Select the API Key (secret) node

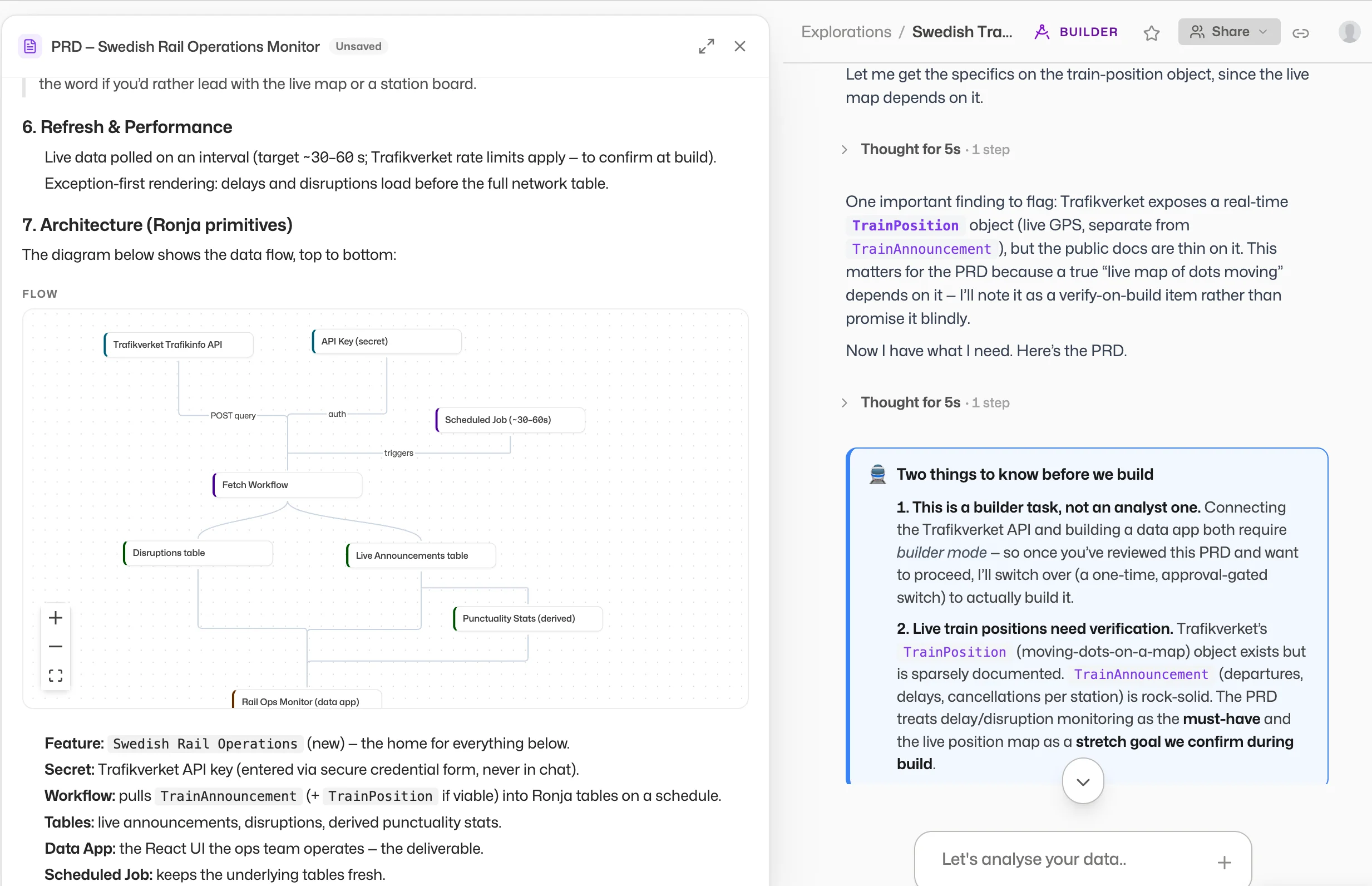[x=387, y=341]
